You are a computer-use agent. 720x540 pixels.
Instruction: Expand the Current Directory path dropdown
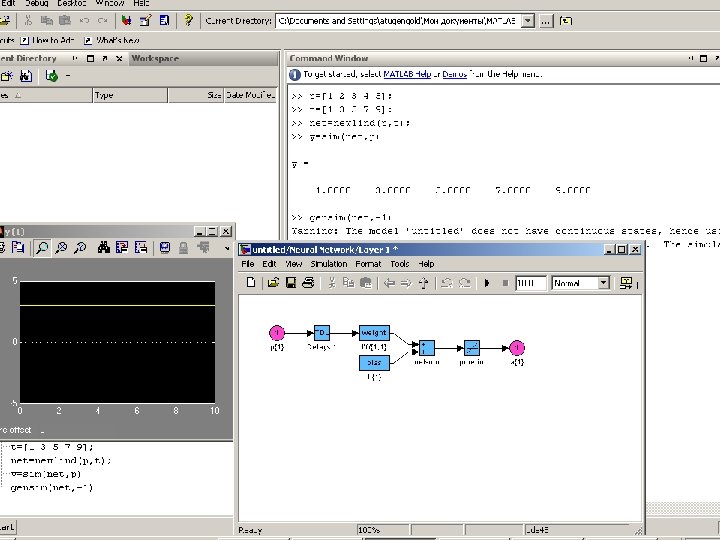[x=529, y=21]
